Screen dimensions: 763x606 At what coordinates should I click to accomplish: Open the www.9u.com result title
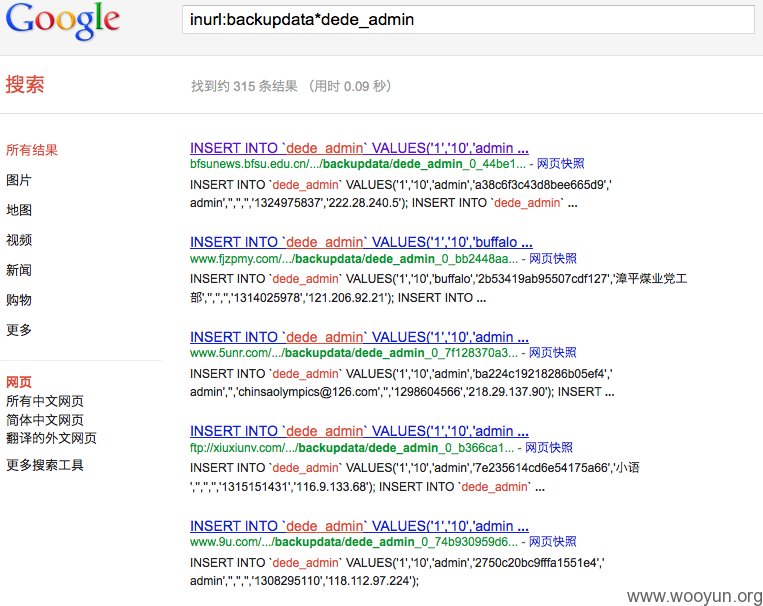click(359, 526)
